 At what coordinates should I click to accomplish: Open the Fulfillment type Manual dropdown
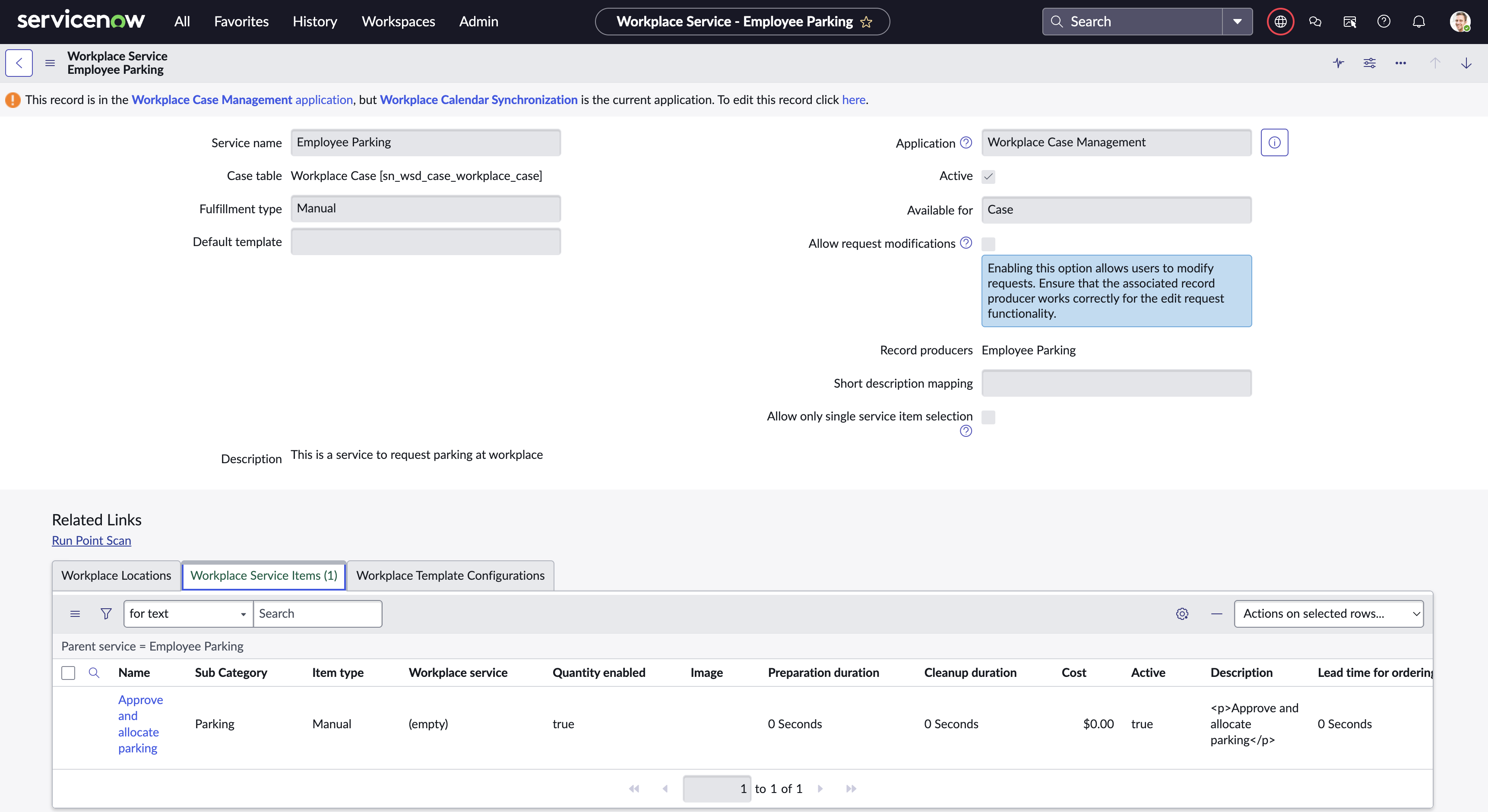click(x=426, y=209)
